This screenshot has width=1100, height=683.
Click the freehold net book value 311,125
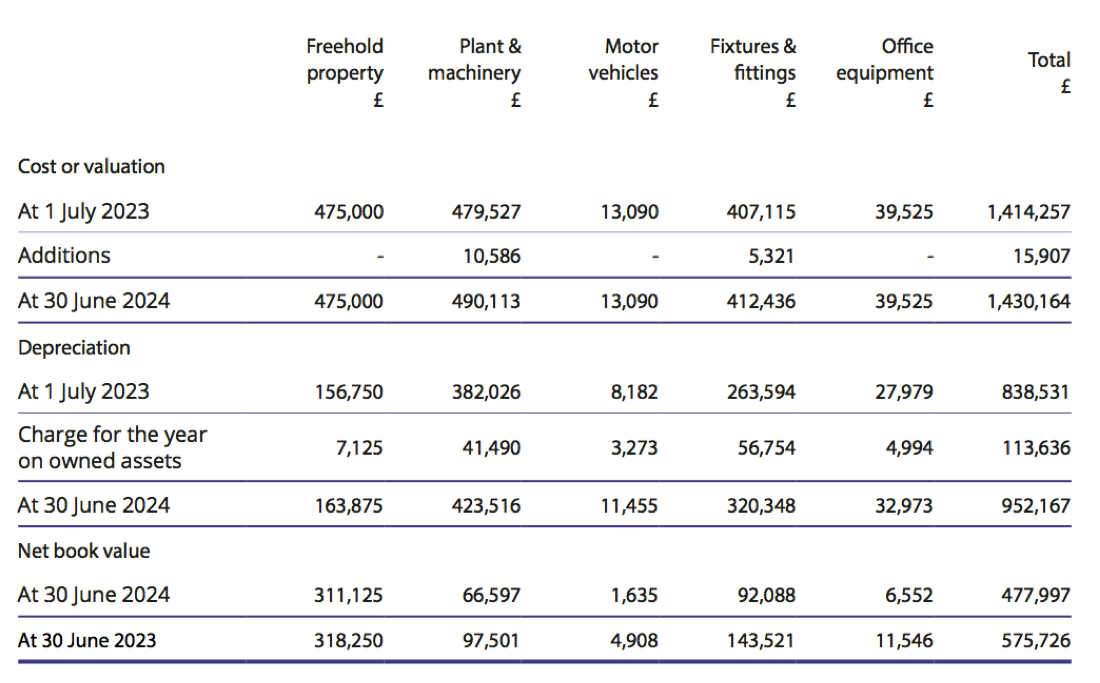(x=349, y=595)
